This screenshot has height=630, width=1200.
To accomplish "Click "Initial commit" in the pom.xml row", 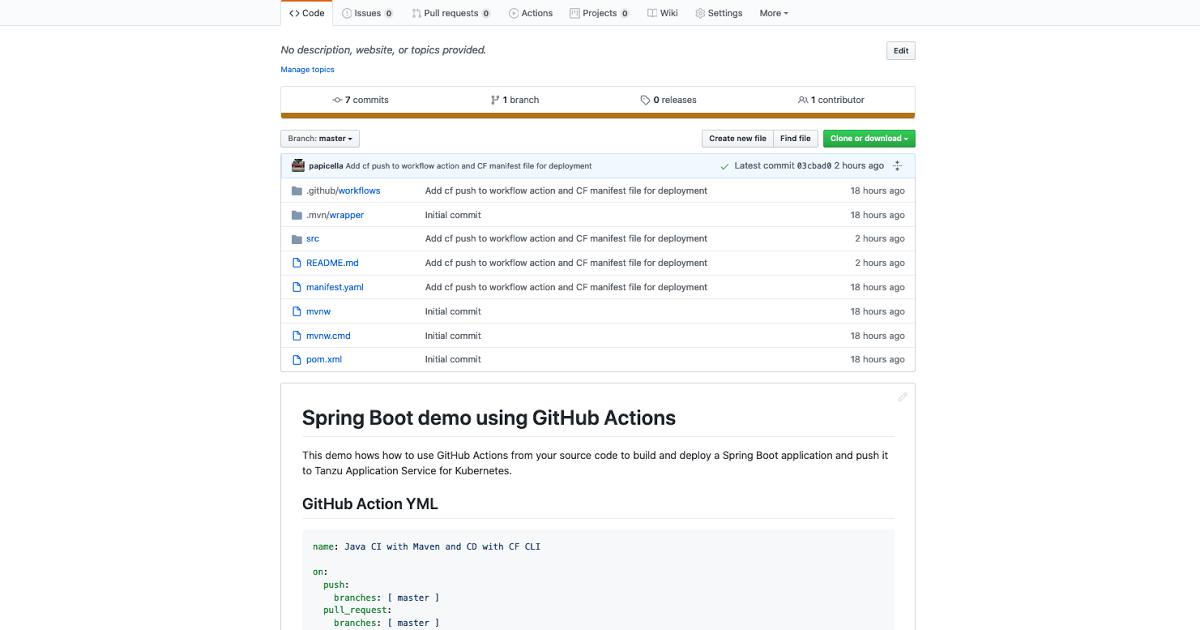I will pyautogui.click(x=453, y=360).
